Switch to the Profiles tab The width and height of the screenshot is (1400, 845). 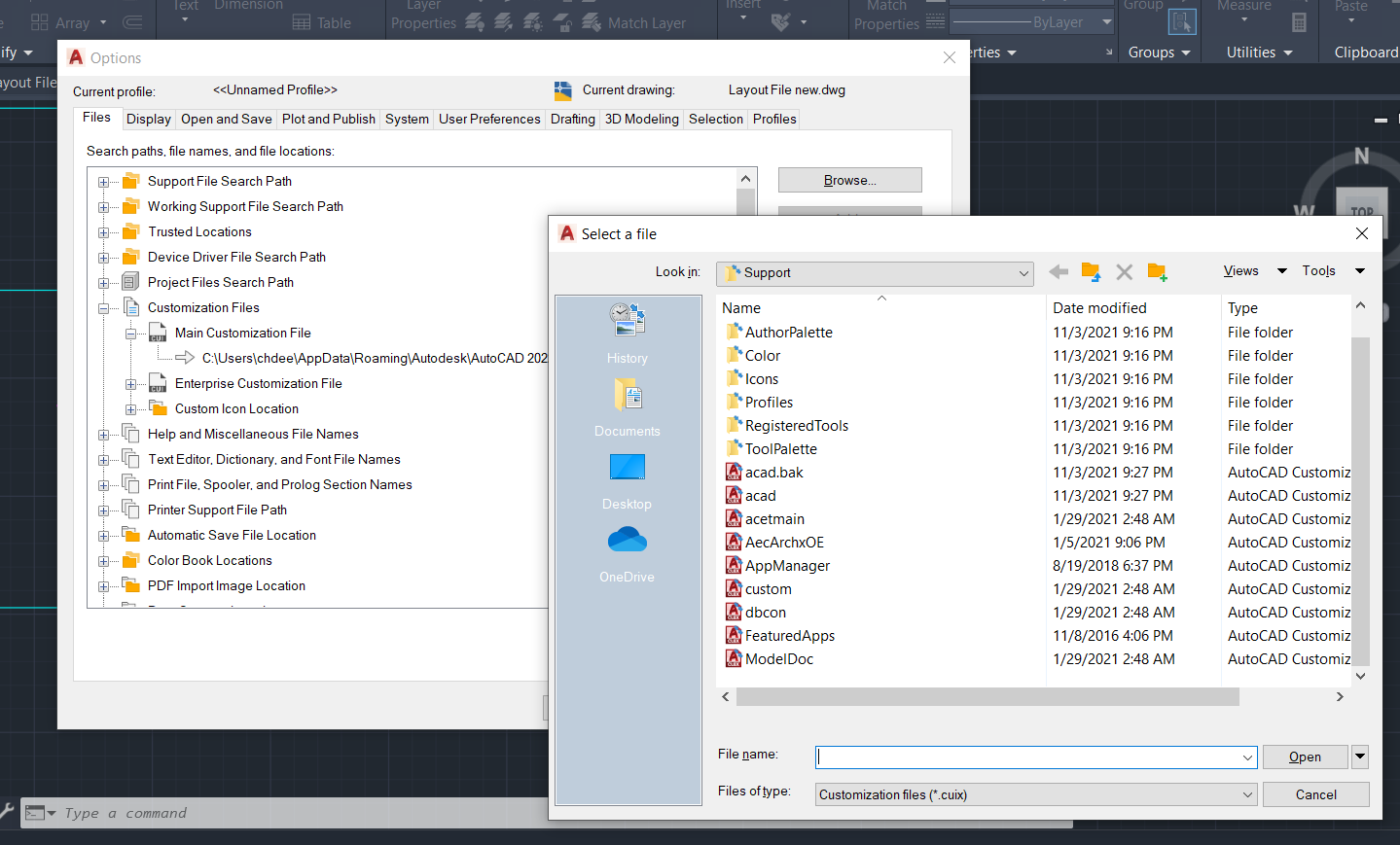tap(774, 119)
